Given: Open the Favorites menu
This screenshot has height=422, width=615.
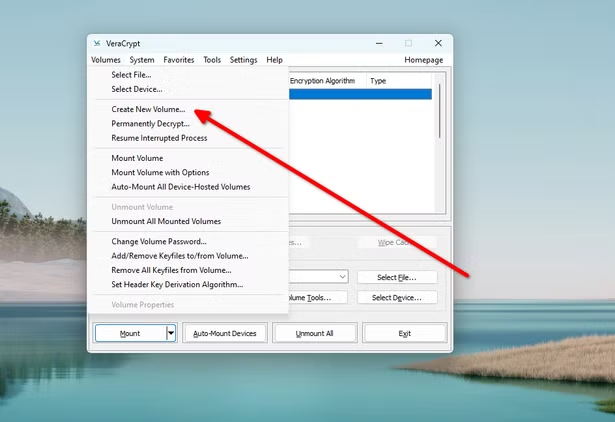Looking at the screenshot, I should coord(179,60).
